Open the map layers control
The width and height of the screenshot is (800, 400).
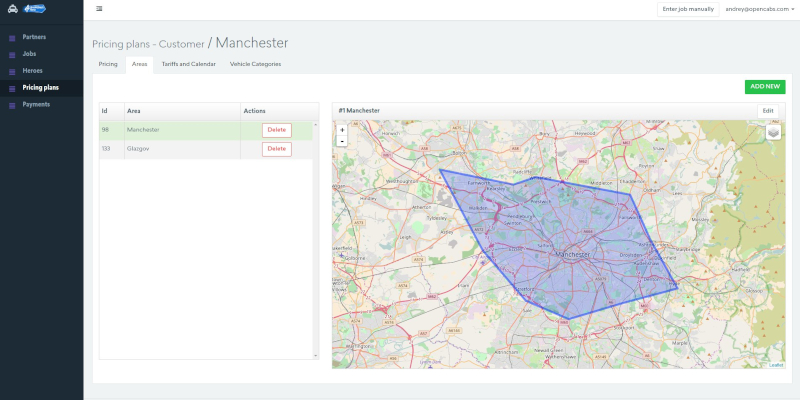[773, 132]
